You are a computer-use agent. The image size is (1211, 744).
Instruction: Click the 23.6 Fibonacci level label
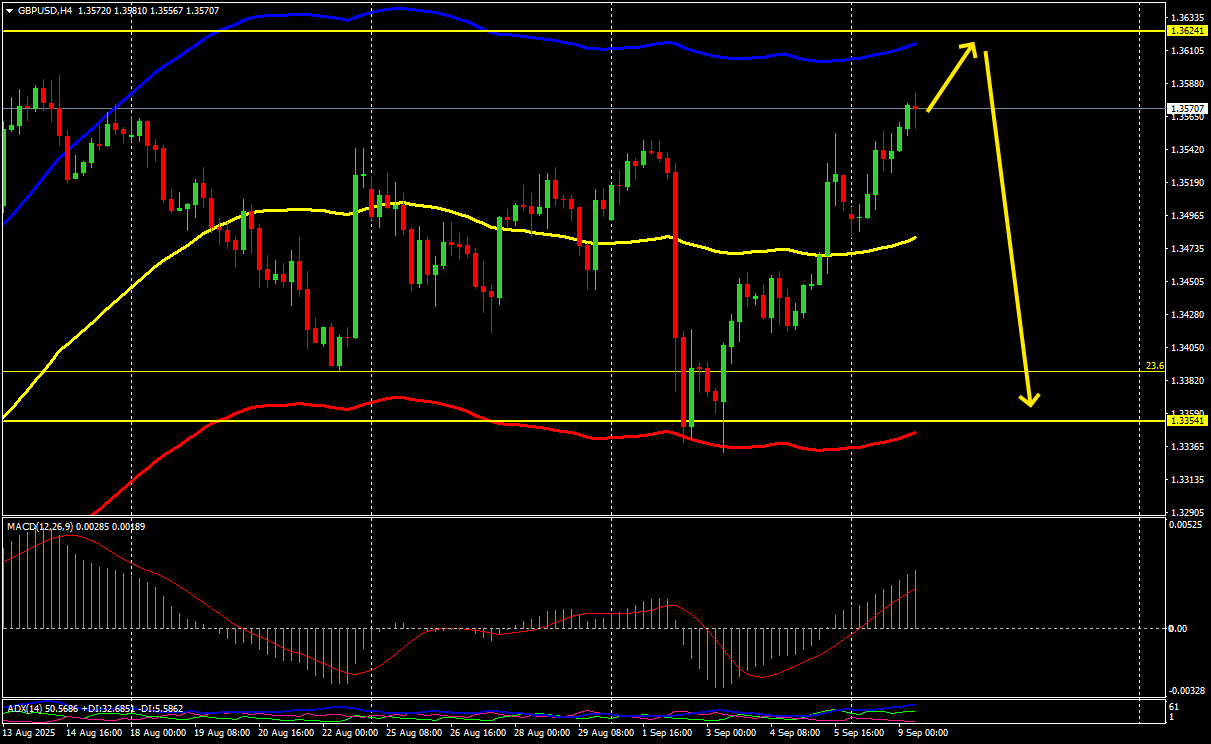(1155, 366)
